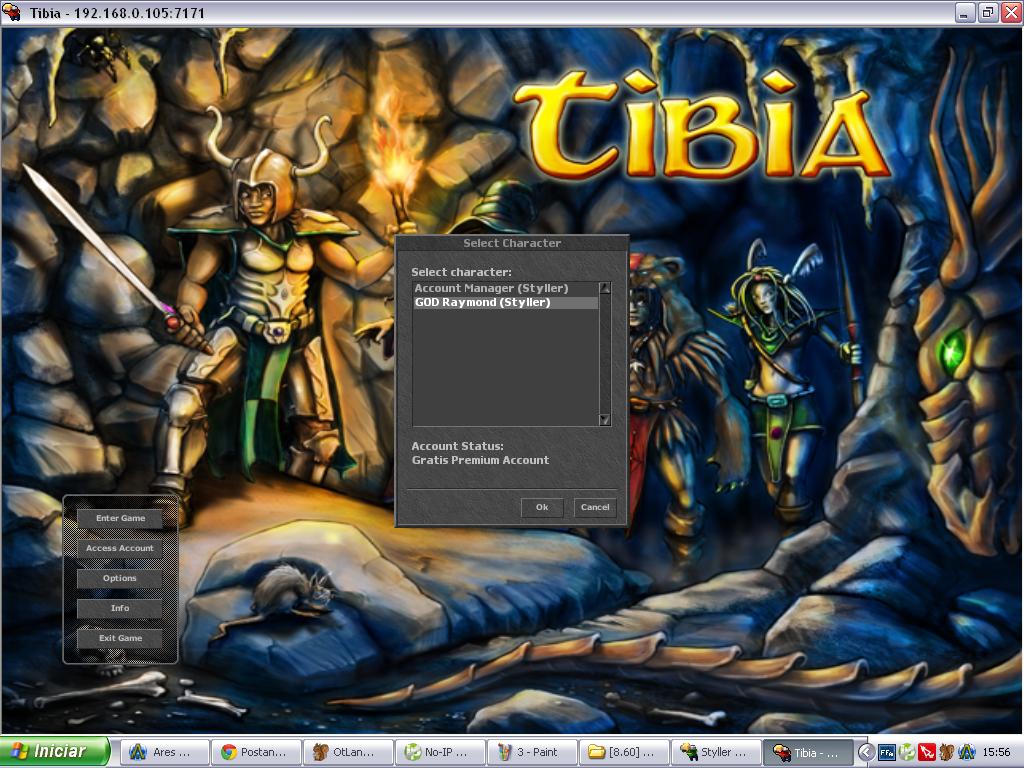Minimize the Tibia window
The image size is (1024, 768).
[965, 12]
